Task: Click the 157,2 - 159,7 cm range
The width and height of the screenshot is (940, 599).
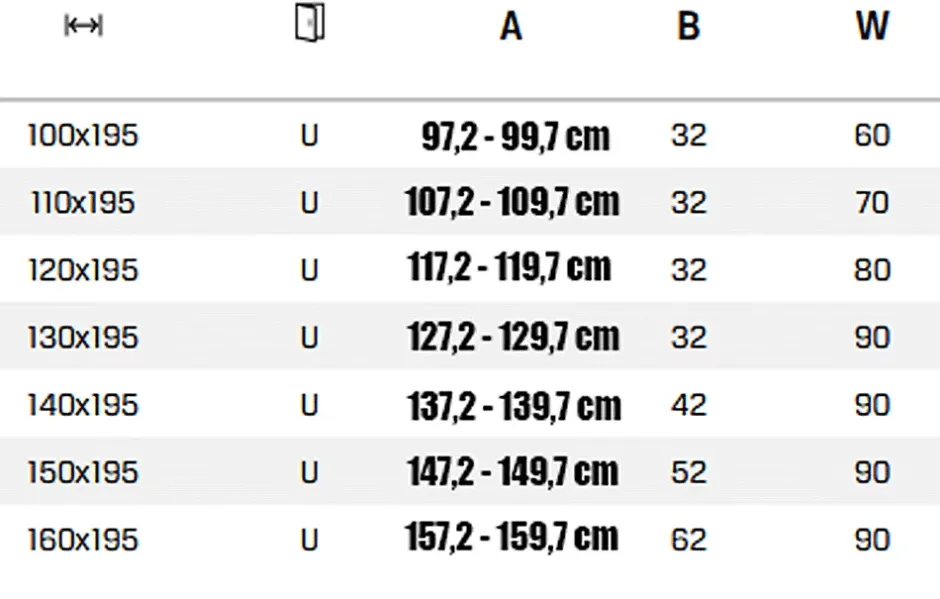Action: [511, 537]
